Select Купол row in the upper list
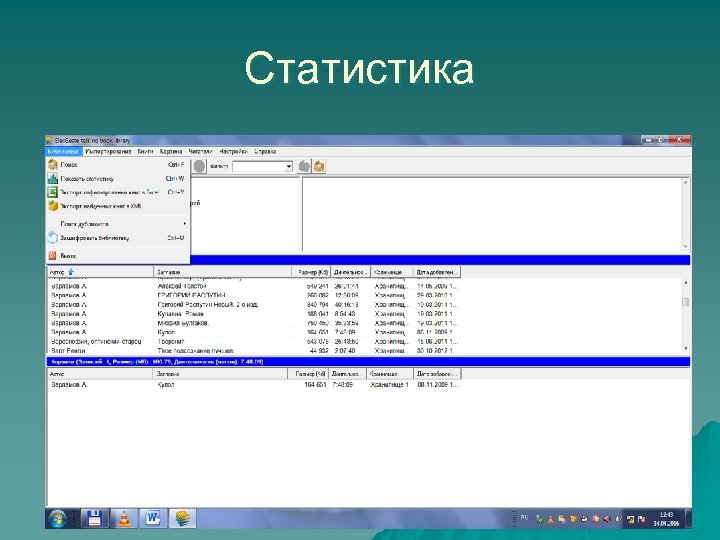720x540 pixels. click(x=254, y=332)
